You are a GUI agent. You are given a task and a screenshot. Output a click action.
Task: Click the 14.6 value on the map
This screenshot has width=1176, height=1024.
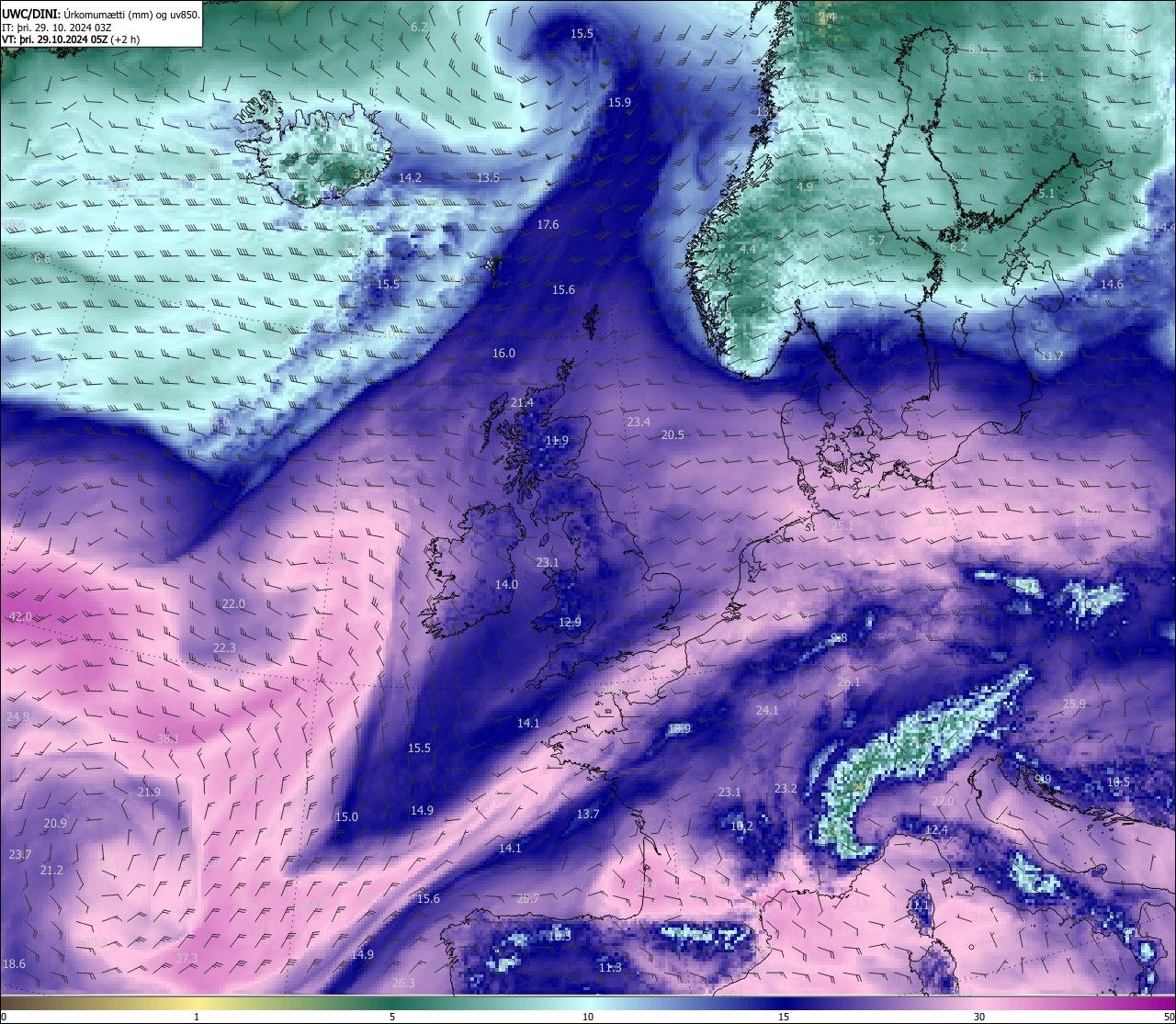1112,284
